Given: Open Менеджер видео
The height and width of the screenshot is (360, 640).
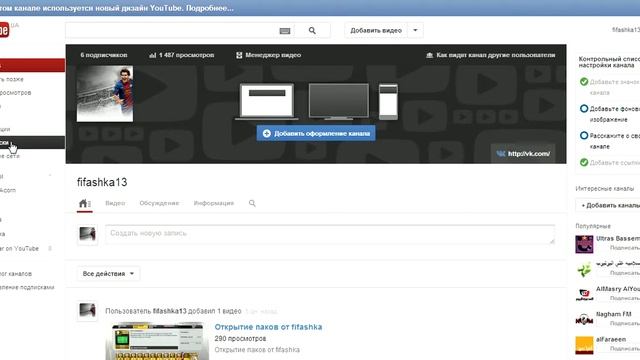Looking at the screenshot, I should click(269, 55).
